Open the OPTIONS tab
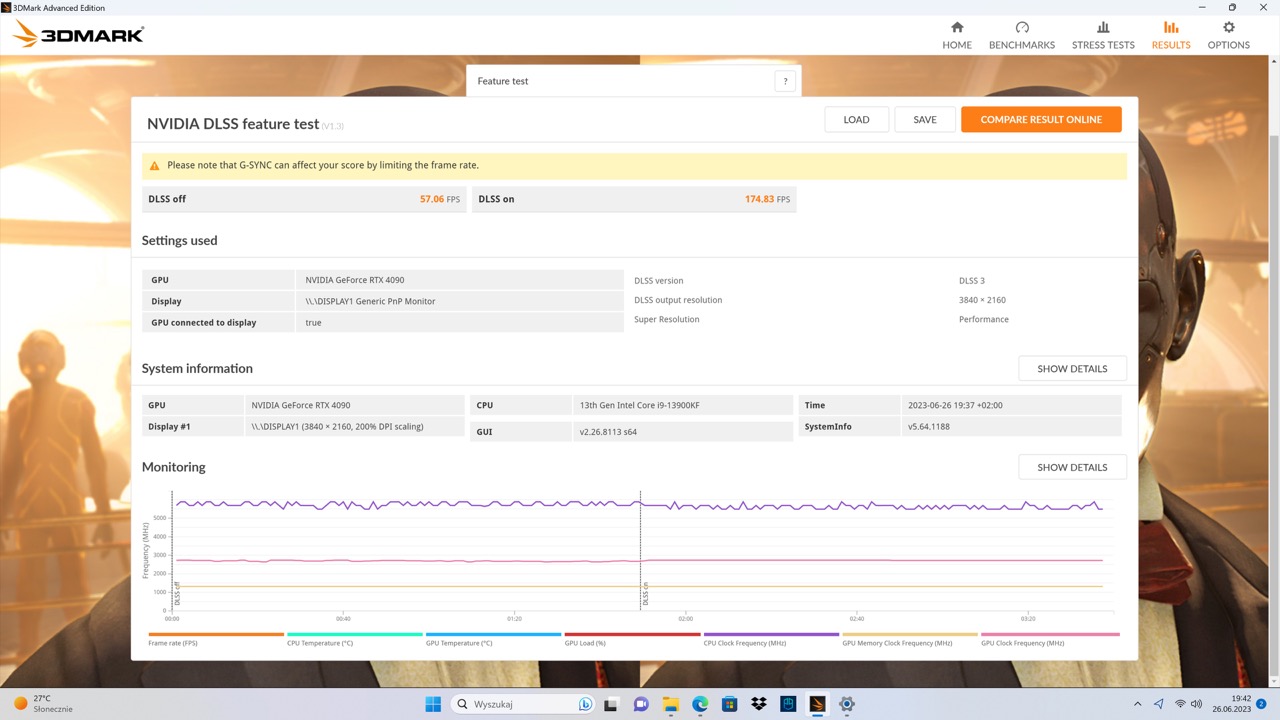The width and height of the screenshot is (1280, 720). tap(1229, 35)
